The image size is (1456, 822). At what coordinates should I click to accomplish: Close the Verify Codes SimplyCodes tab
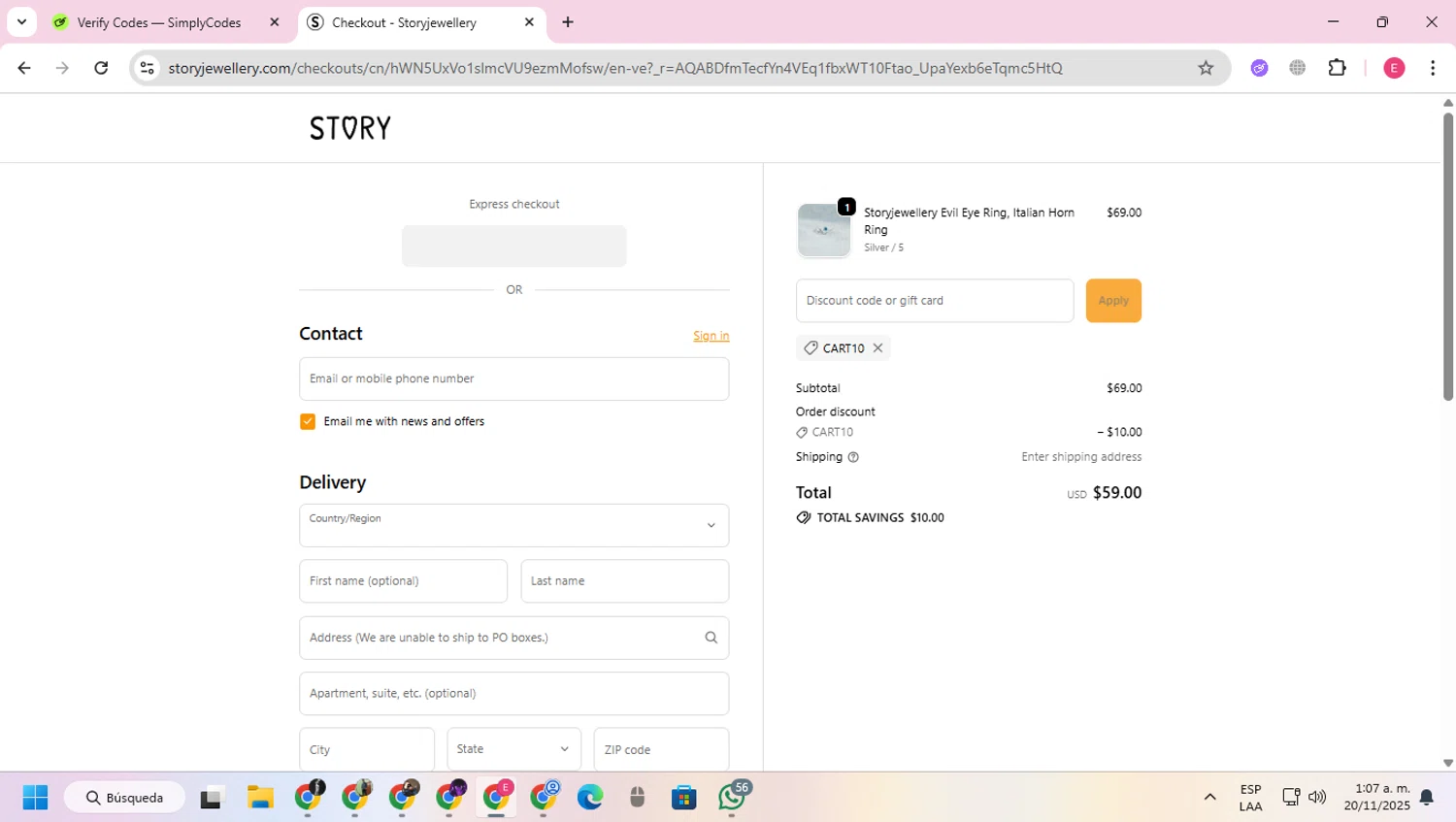click(x=275, y=21)
